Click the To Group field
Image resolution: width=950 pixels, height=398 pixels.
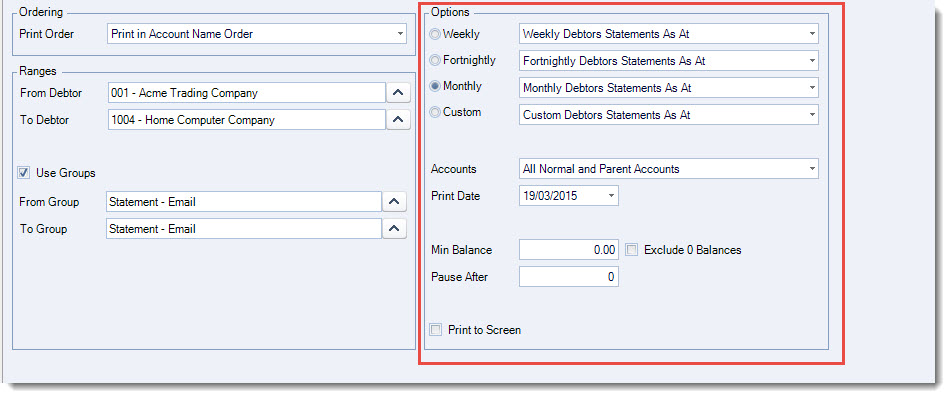pyautogui.click(x=244, y=228)
